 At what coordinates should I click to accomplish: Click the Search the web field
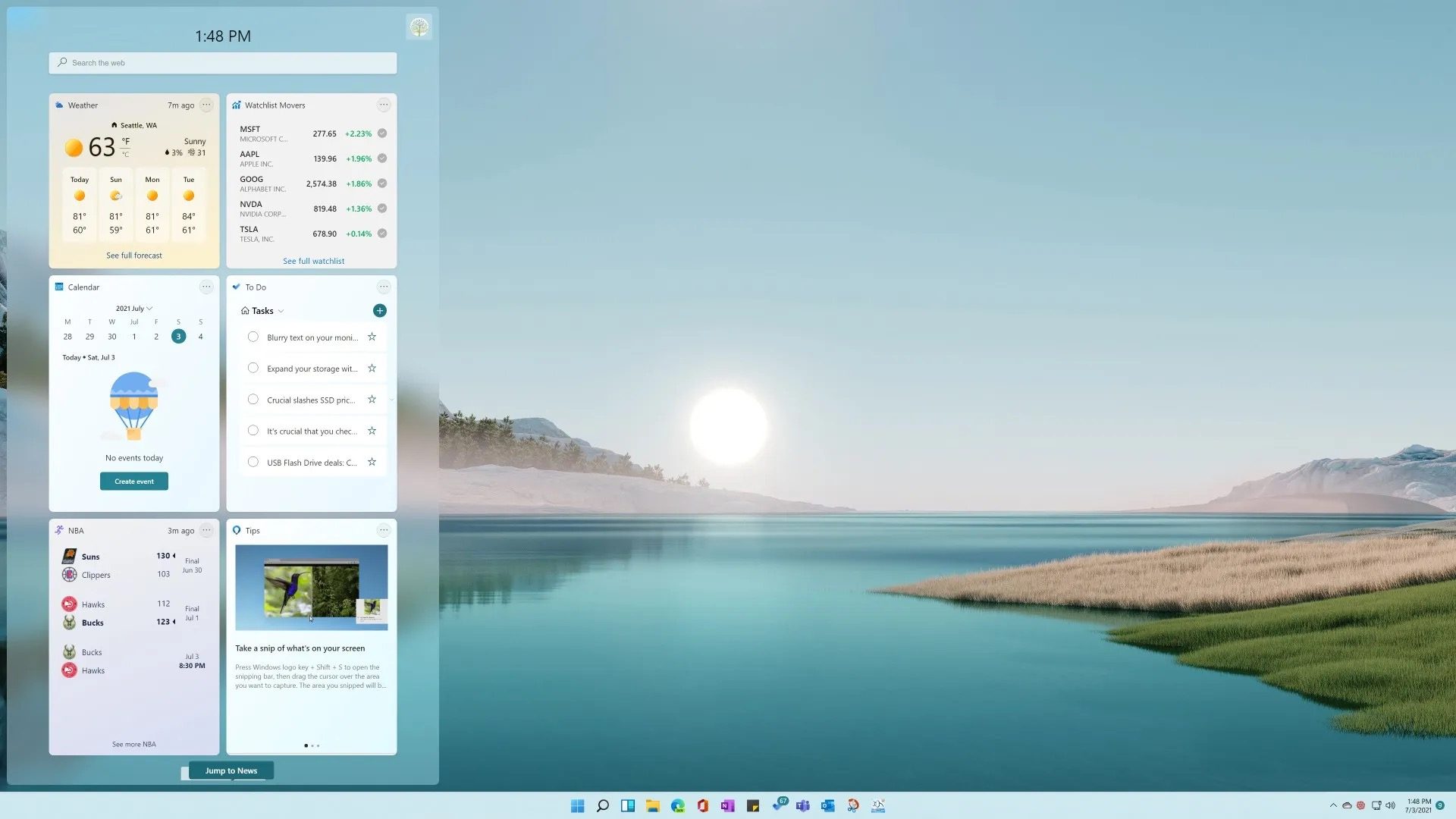point(223,63)
